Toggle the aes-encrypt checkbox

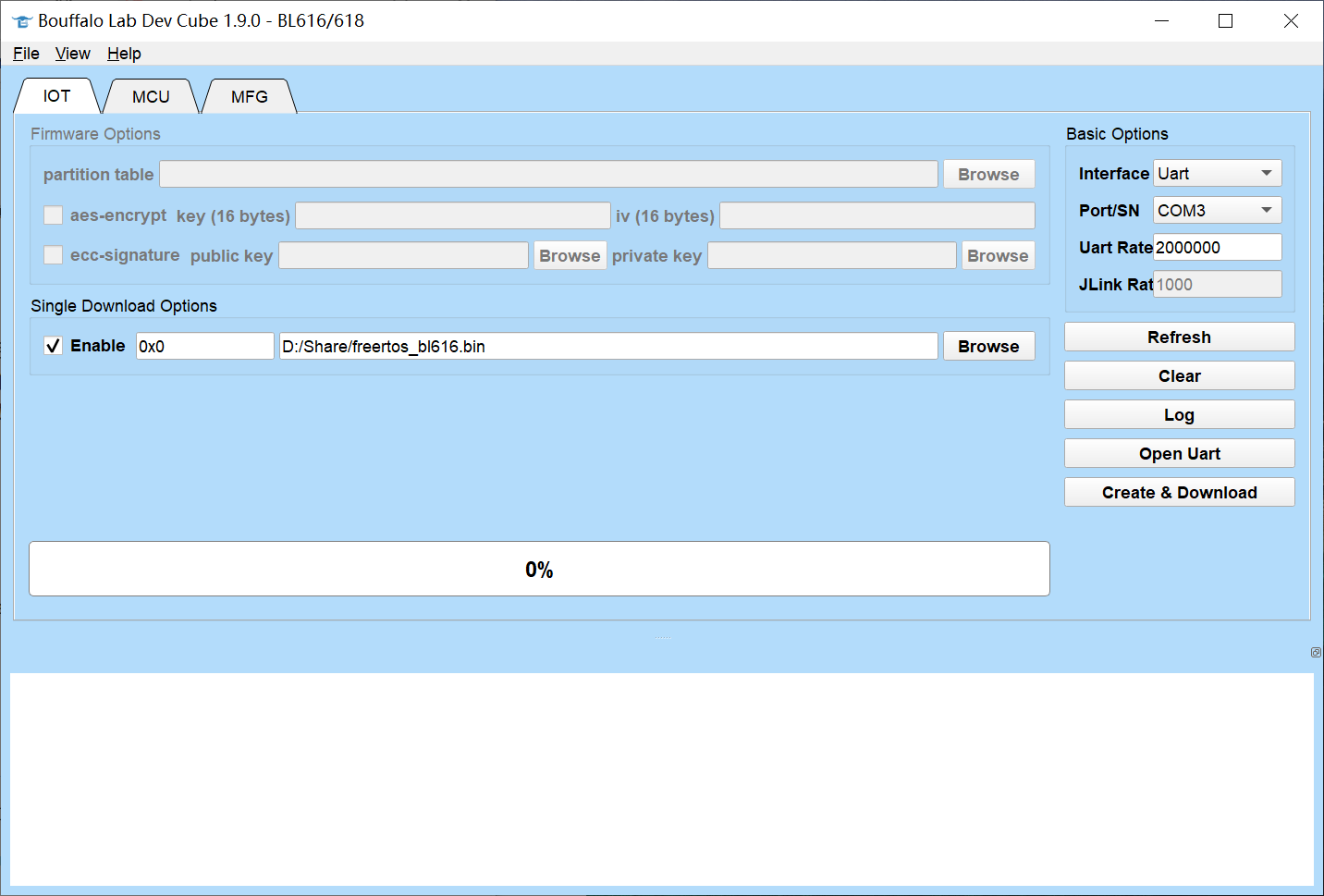pos(54,215)
